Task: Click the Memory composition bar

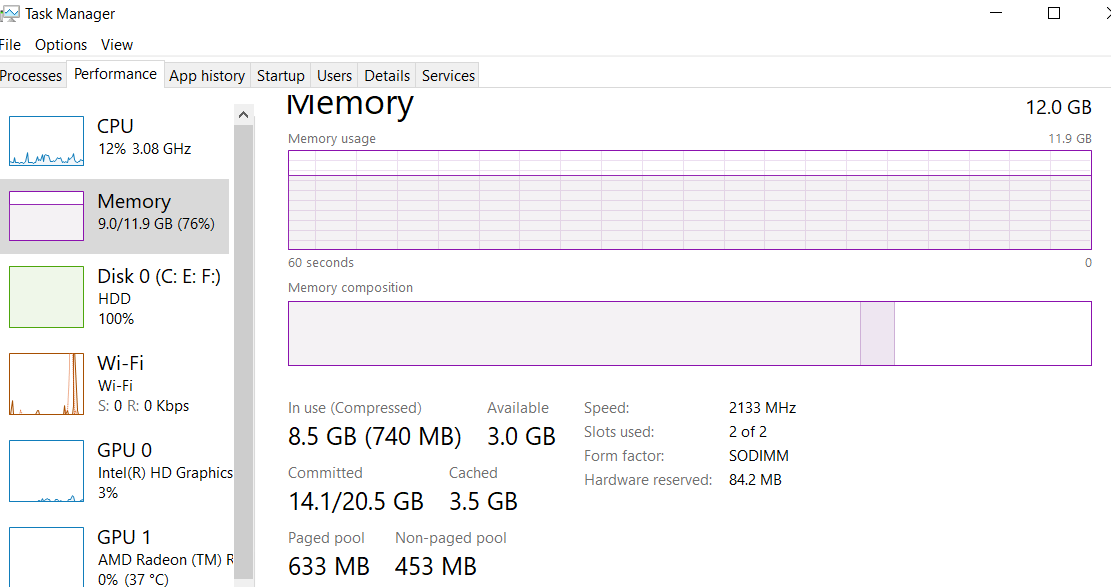Action: (x=689, y=333)
